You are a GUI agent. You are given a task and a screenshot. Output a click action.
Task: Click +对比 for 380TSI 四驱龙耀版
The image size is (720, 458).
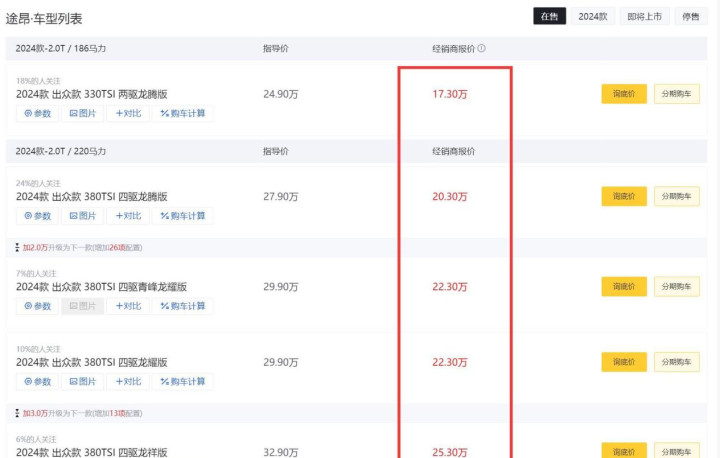pos(128,381)
